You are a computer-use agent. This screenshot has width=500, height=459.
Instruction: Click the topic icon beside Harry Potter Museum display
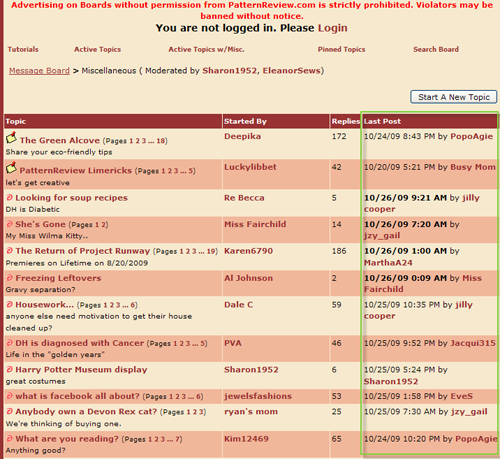coord(10,369)
